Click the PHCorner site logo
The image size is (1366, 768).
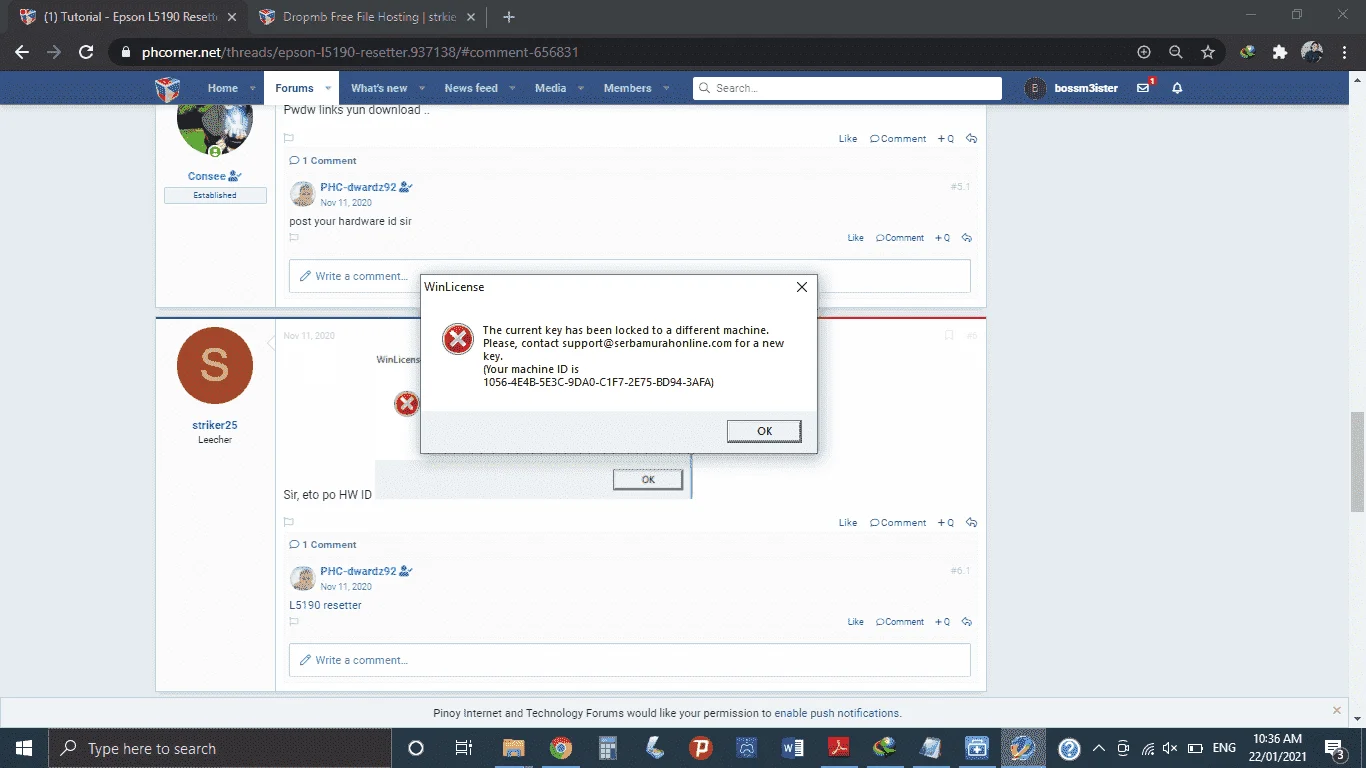(x=168, y=89)
